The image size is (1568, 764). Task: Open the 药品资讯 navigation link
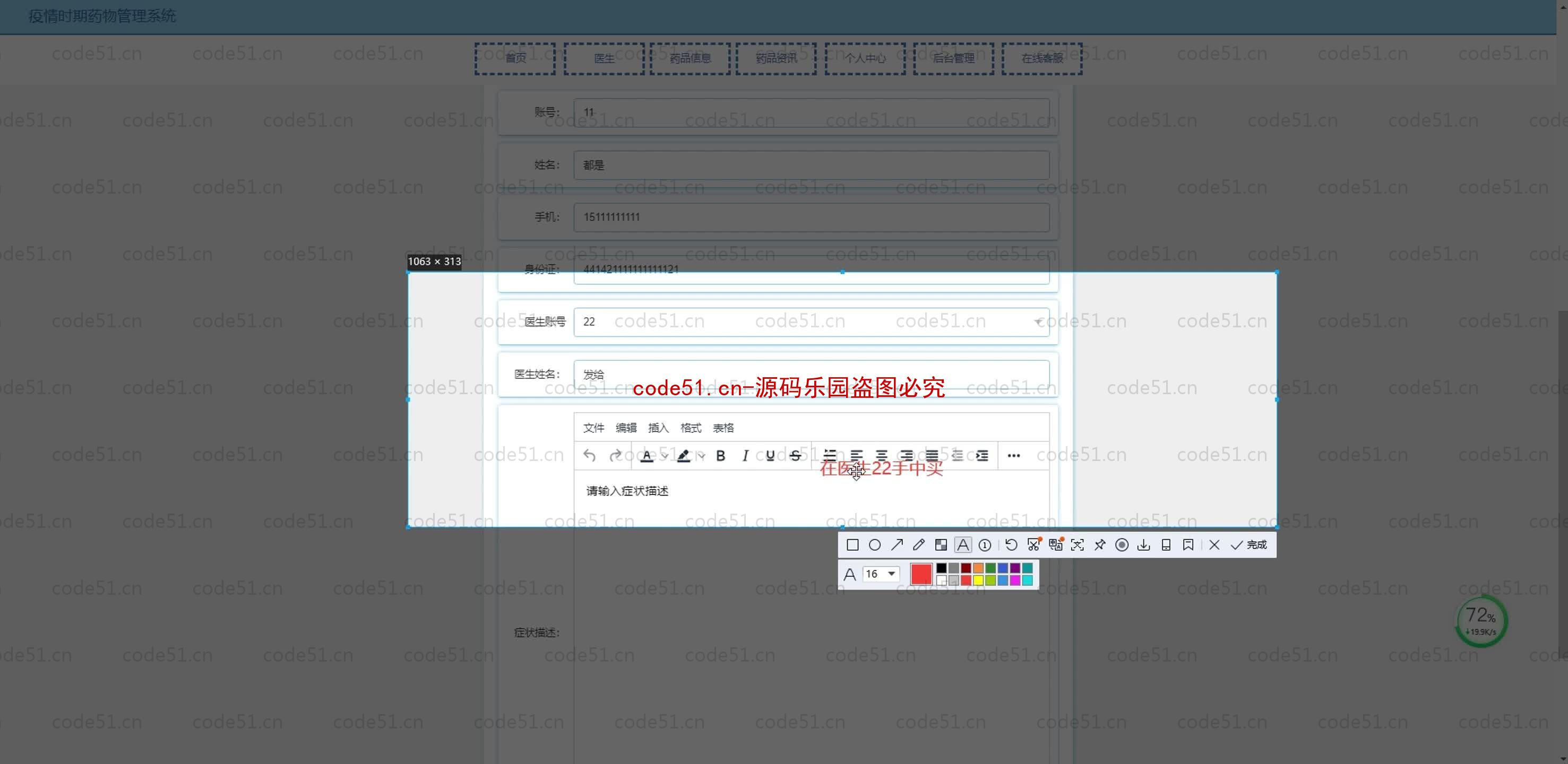click(776, 58)
